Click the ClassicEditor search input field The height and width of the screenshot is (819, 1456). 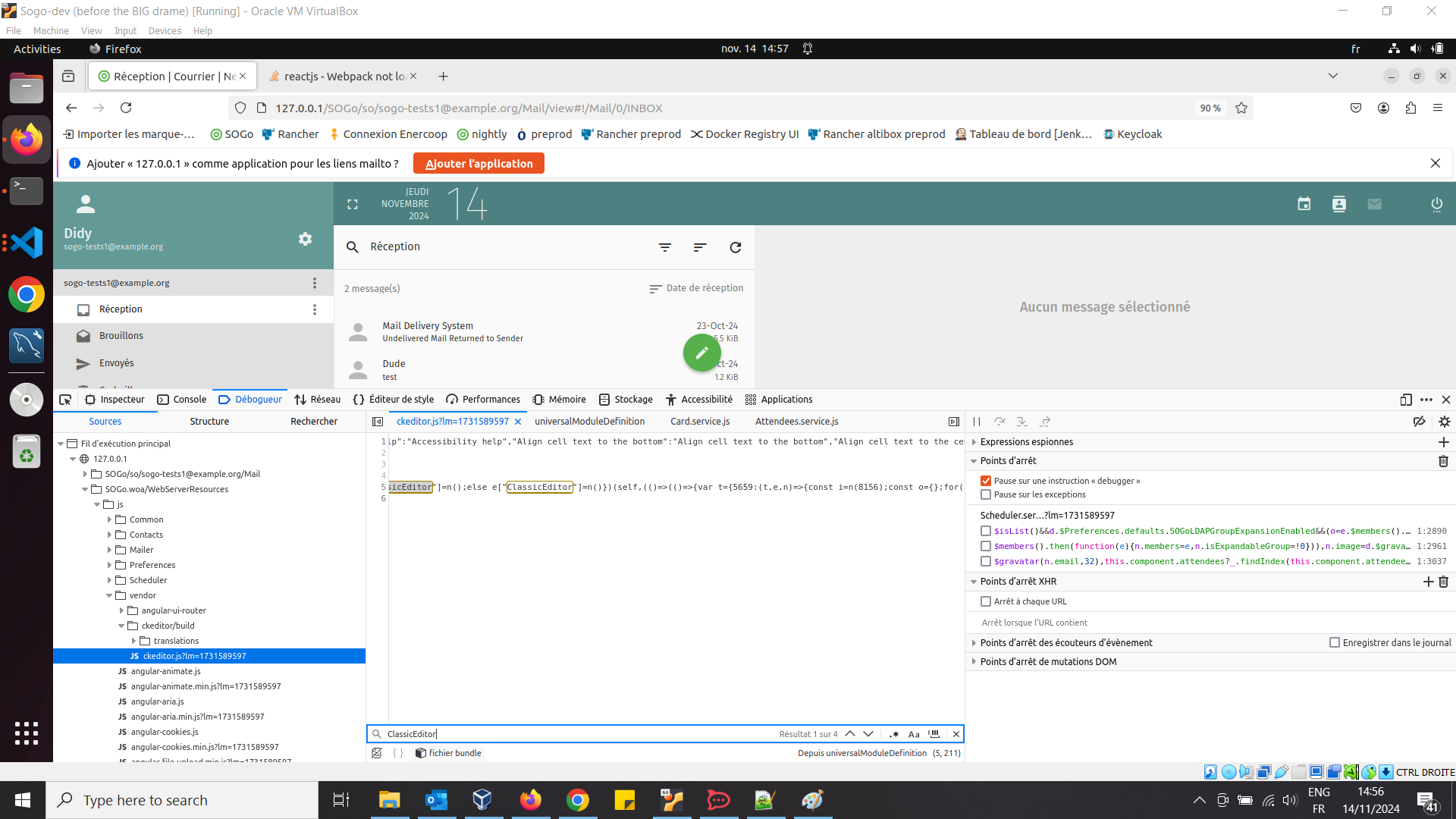576,734
